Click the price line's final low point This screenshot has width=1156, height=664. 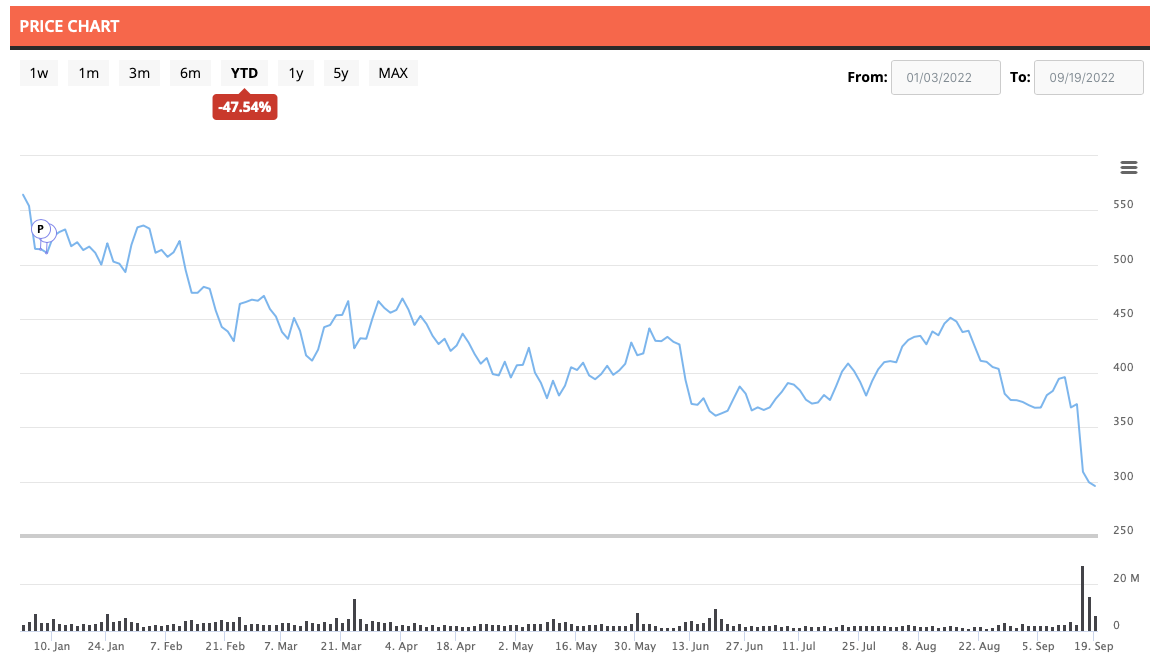coord(1095,486)
